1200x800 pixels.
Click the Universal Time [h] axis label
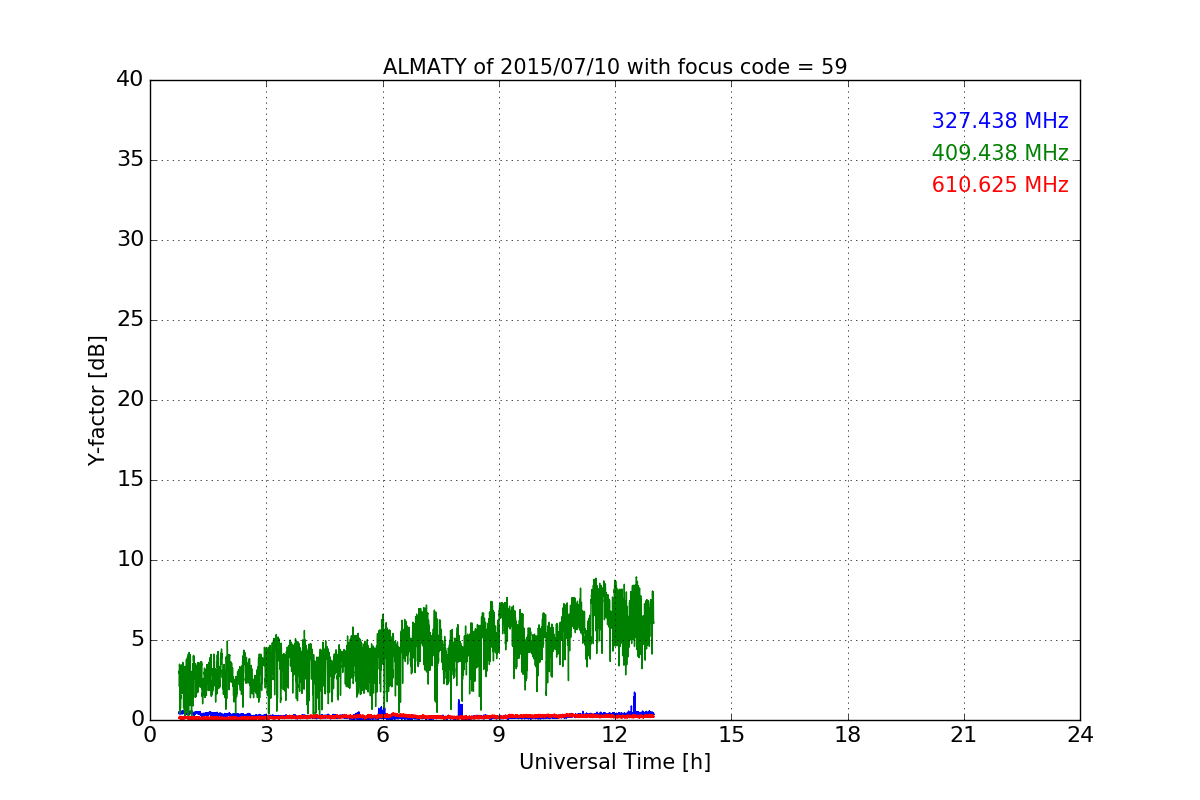[615, 762]
